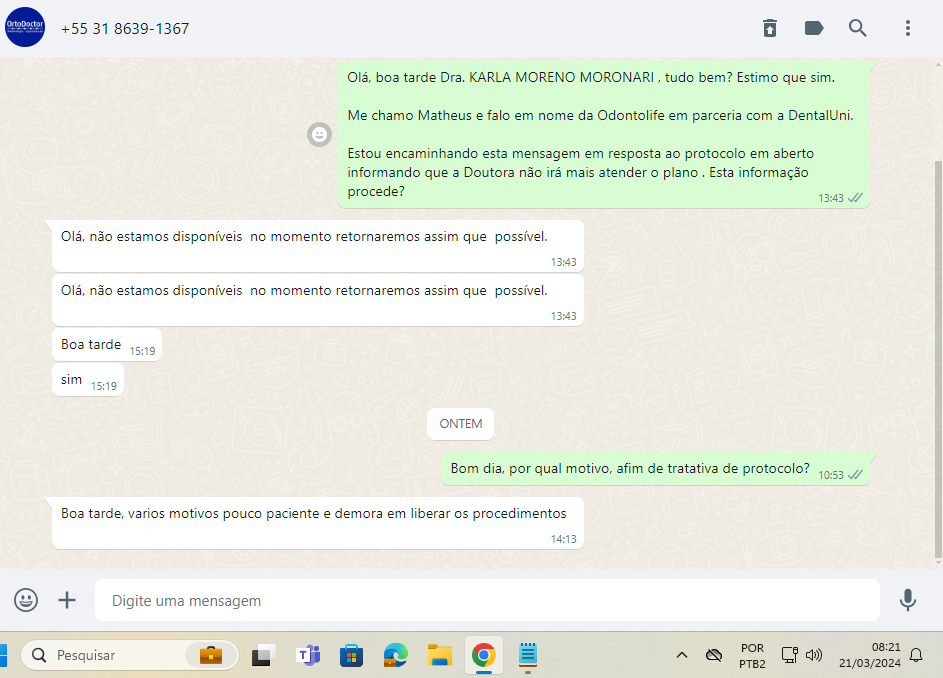943x678 pixels.
Task: Launch Microsoft Store from the taskbar
Action: pos(351,656)
